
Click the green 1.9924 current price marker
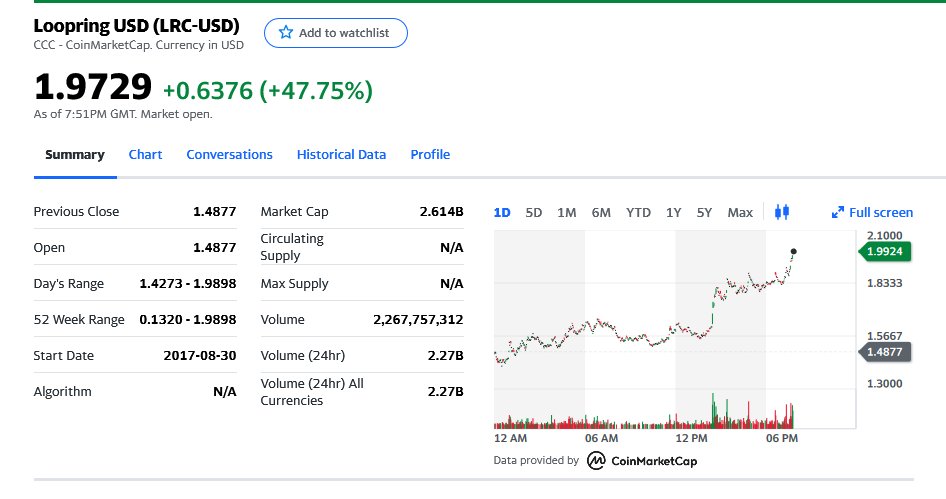point(884,252)
